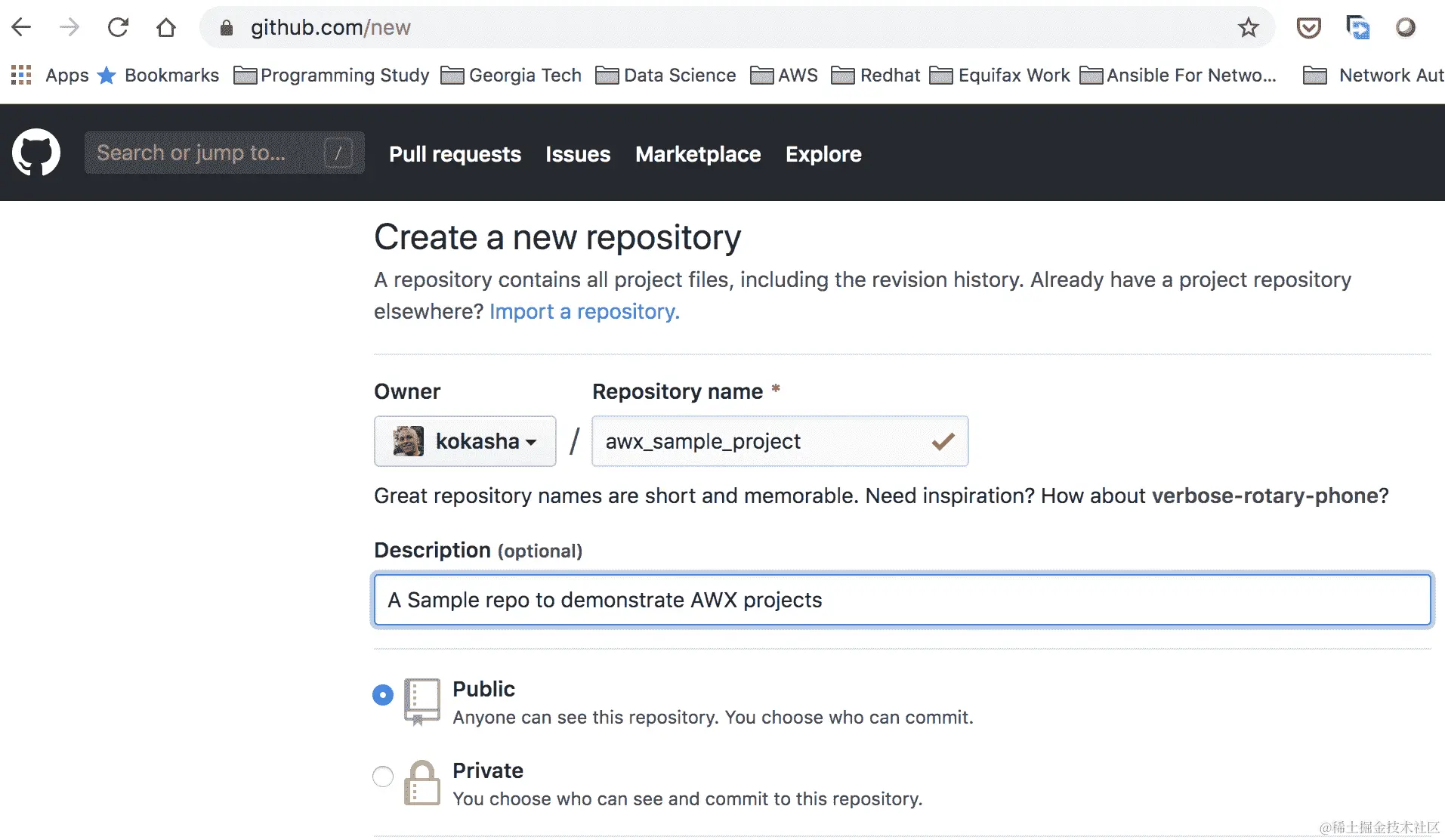Viewport: 1445px width, 840px height.
Task: Use suggested name verbose-rotary-phone
Action: tap(1265, 496)
